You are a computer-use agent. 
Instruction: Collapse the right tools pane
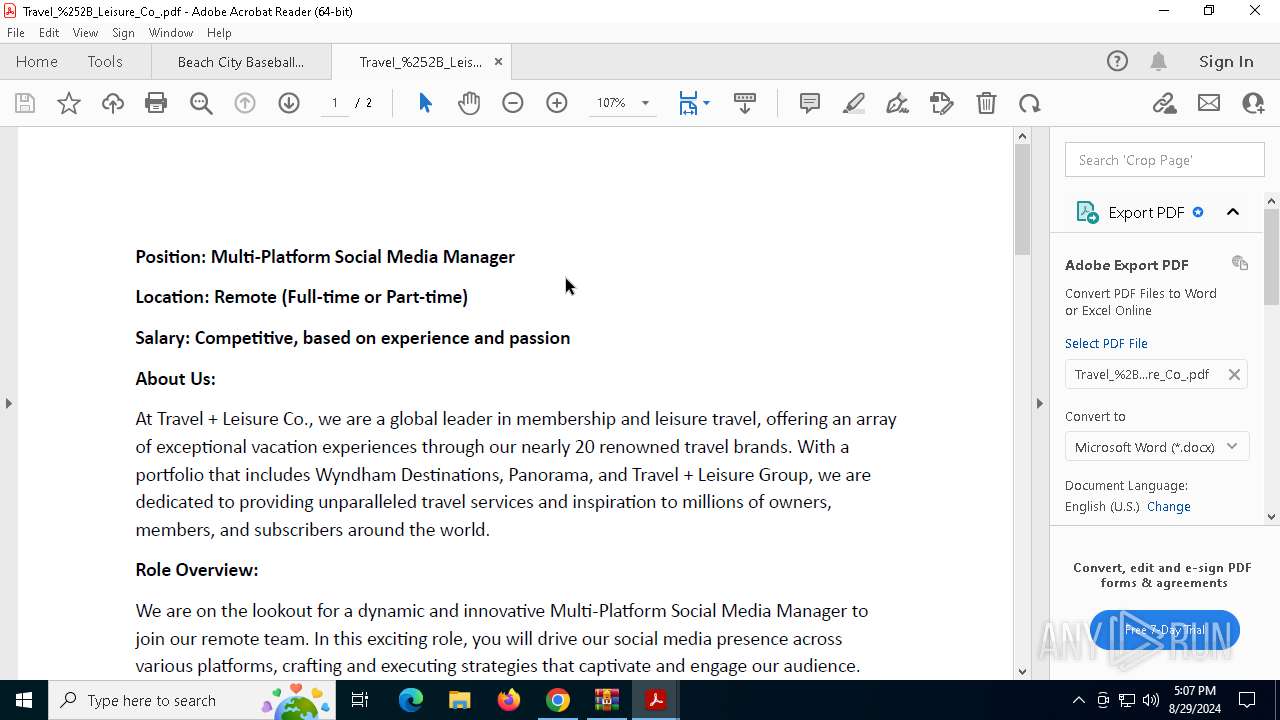pyautogui.click(x=1039, y=403)
